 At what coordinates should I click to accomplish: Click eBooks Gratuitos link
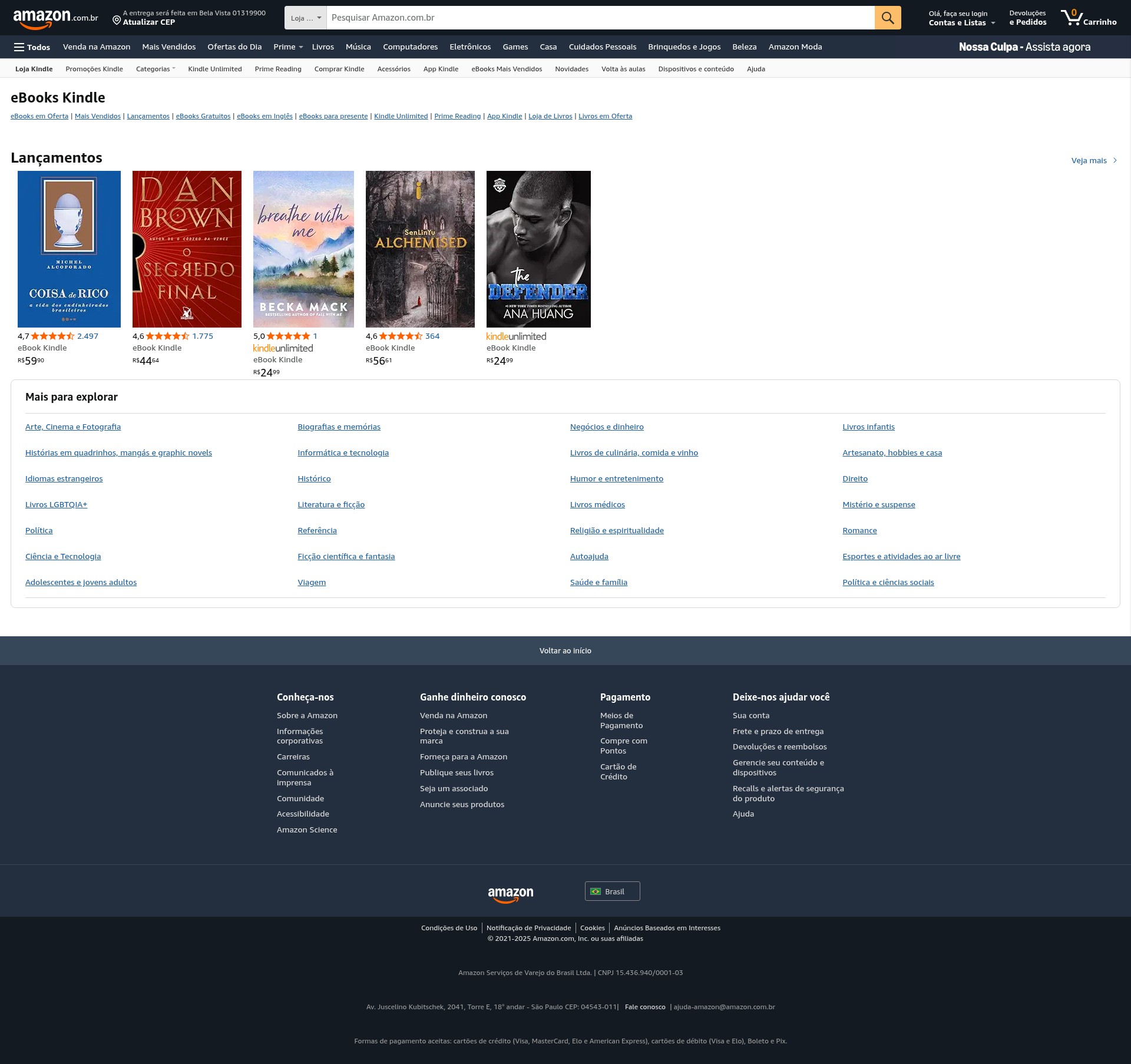tap(203, 116)
